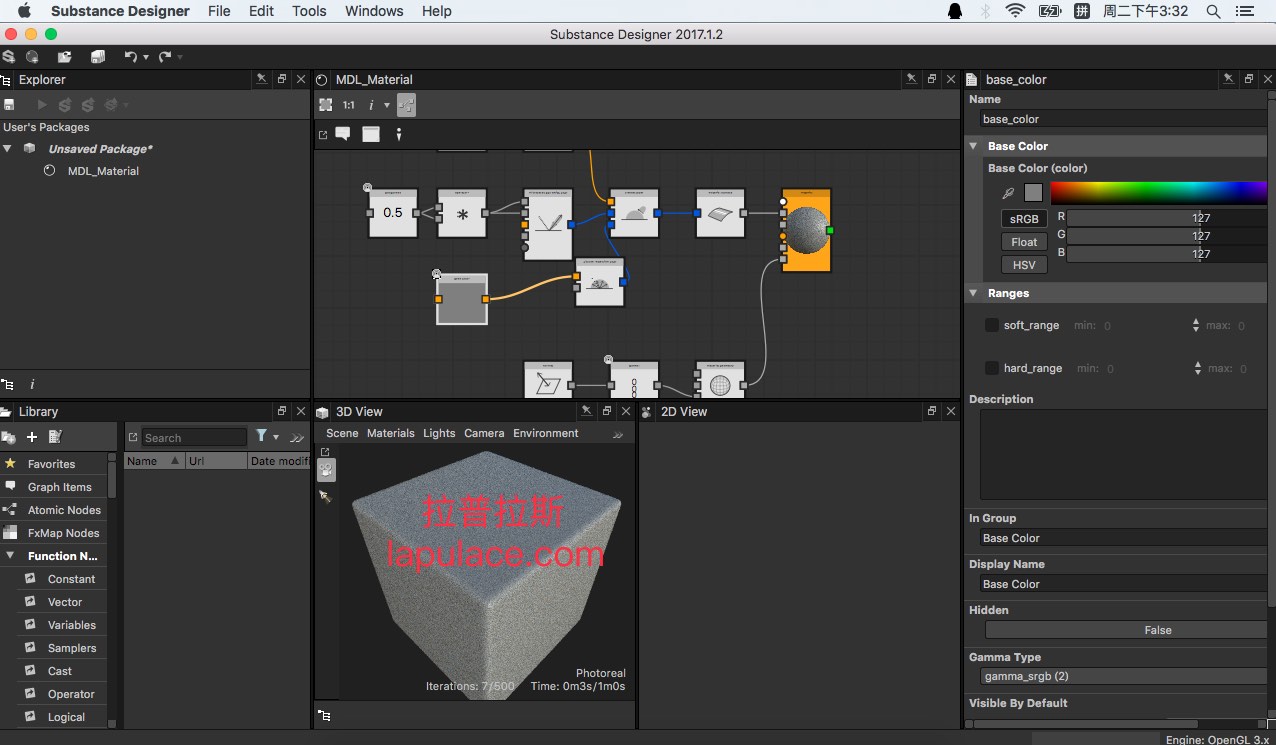Screen dimensions: 1276x745
Task: Select the sRGB color mode
Action: (1024, 219)
